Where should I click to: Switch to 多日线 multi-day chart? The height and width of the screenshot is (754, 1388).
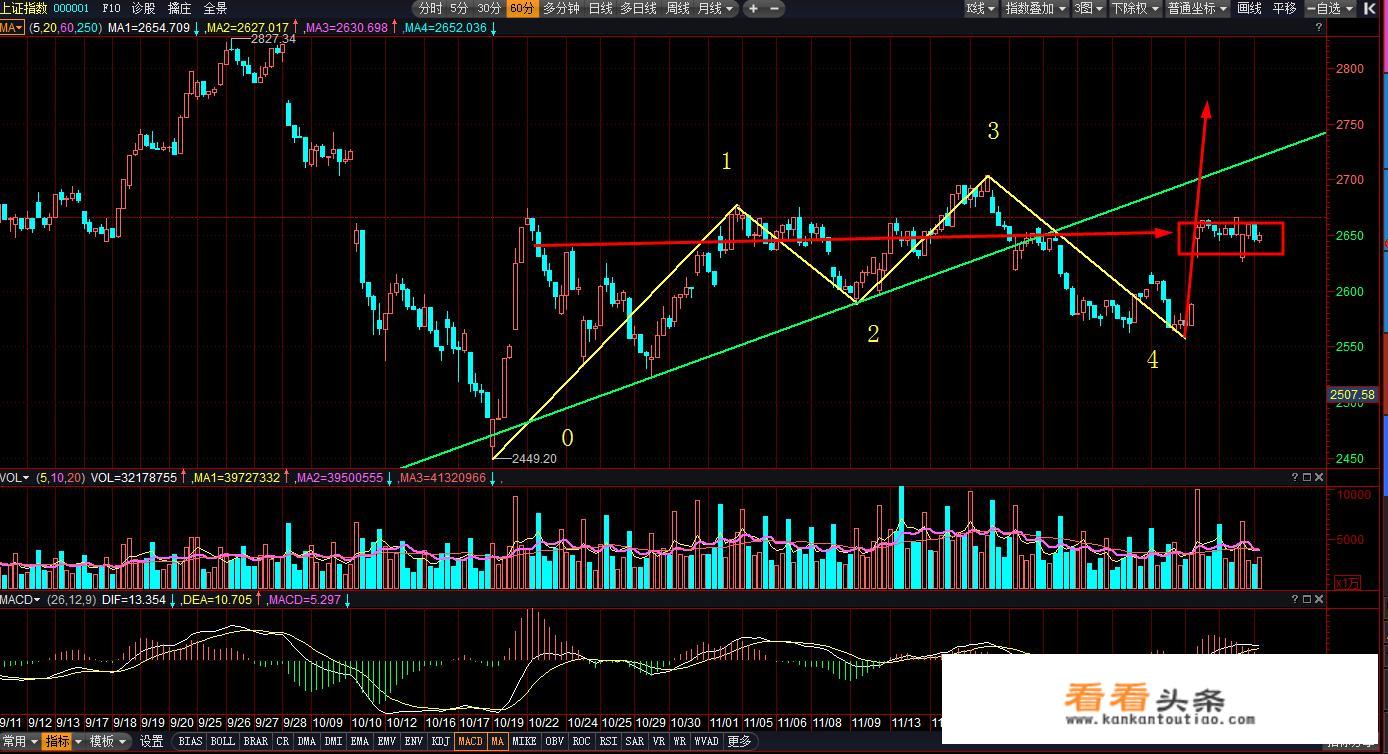(x=638, y=8)
